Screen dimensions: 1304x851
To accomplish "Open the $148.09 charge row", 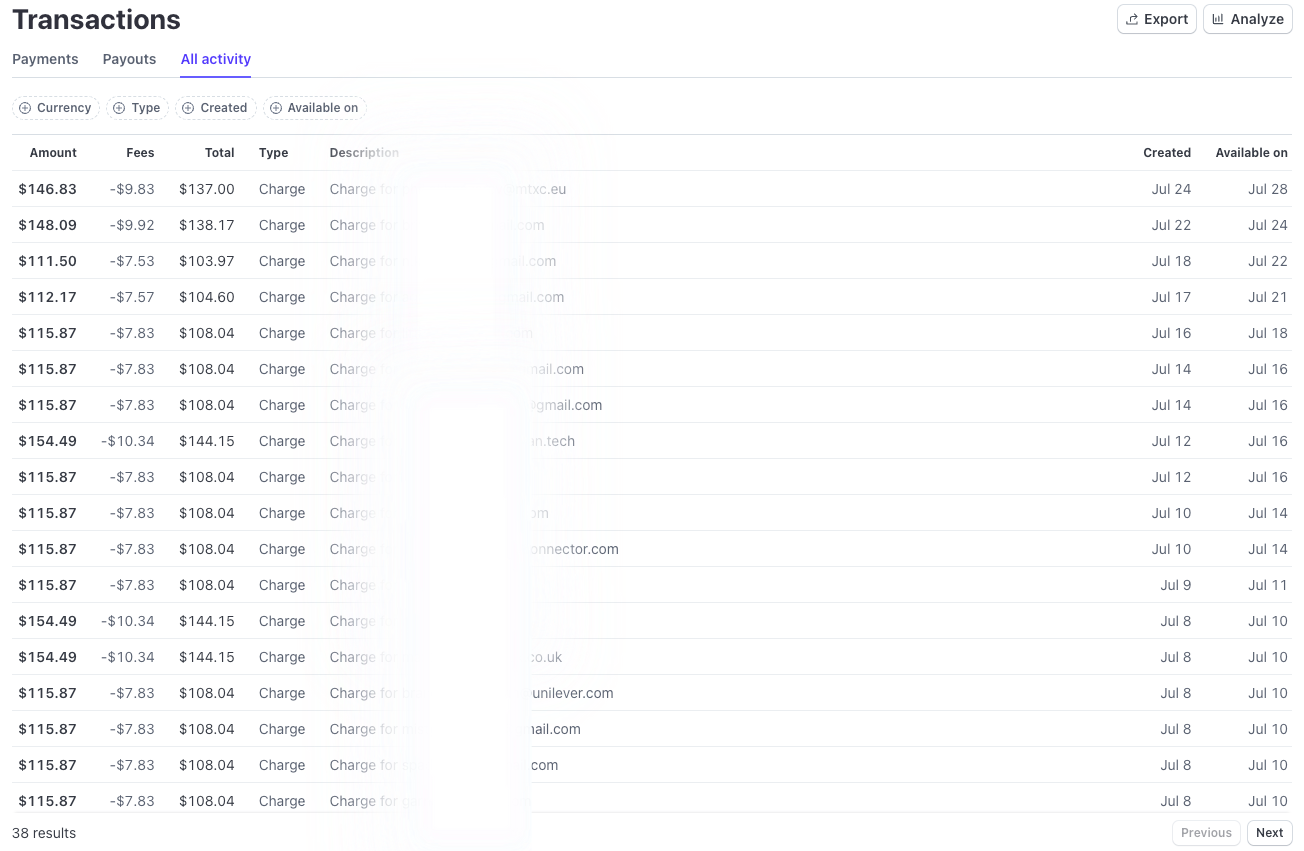I will (652, 225).
